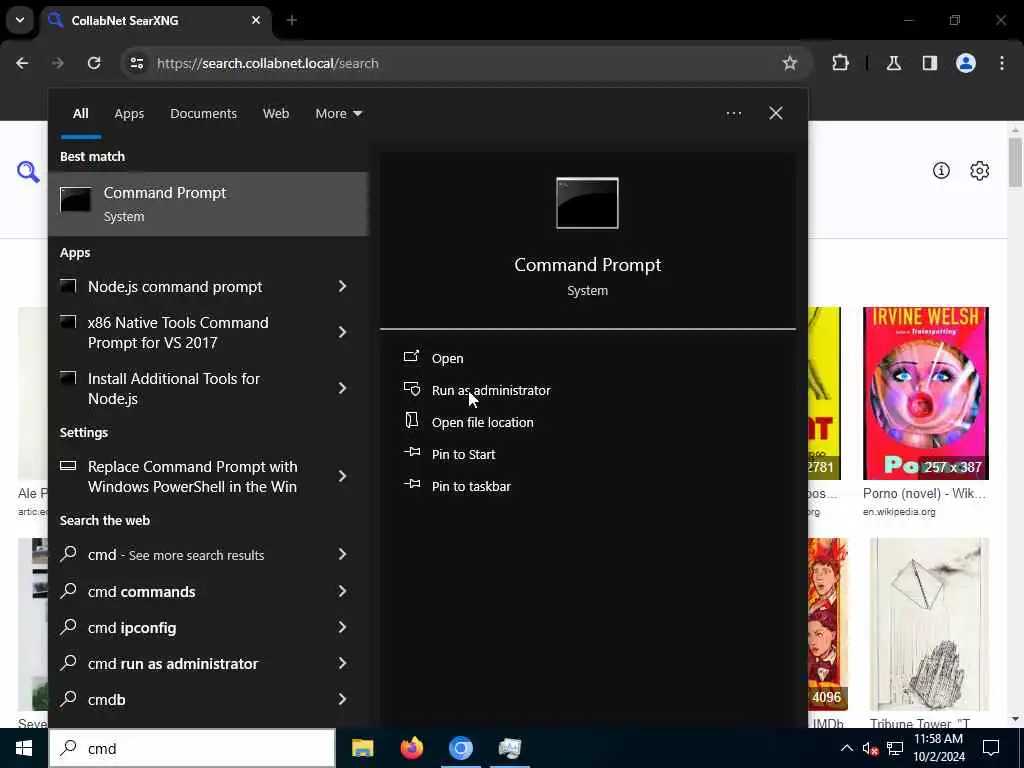Bookmark this page with the star icon
This screenshot has height=768, width=1024.
(x=790, y=63)
